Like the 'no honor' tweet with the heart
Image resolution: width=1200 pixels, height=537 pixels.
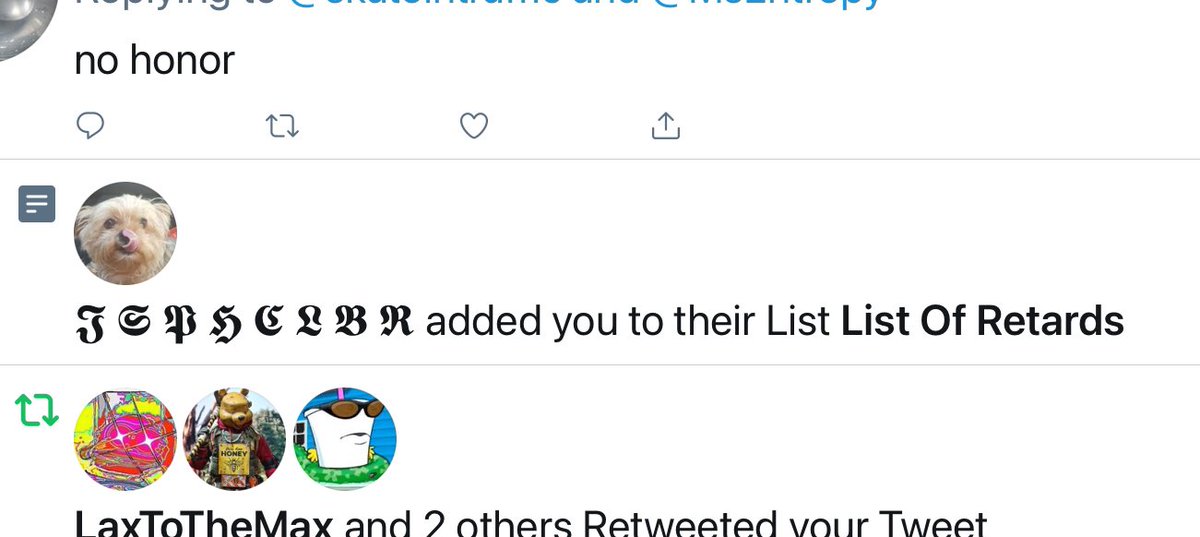[474, 126]
